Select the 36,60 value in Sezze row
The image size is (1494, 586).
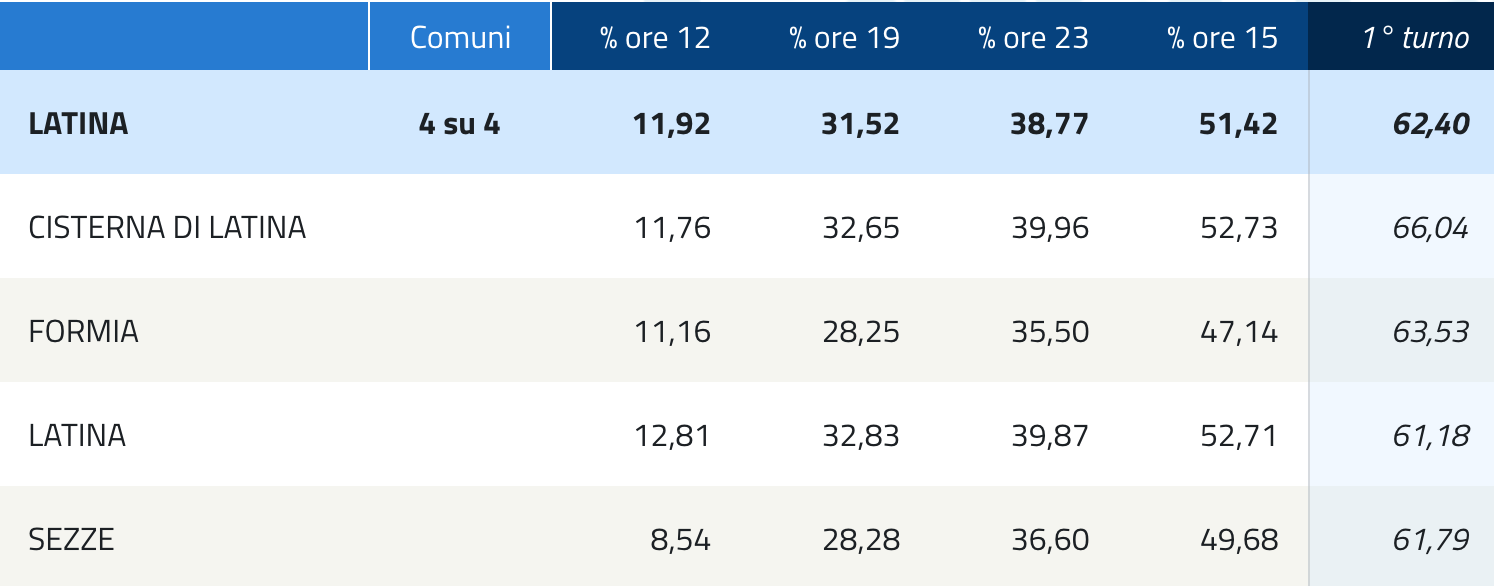[1049, 540]
